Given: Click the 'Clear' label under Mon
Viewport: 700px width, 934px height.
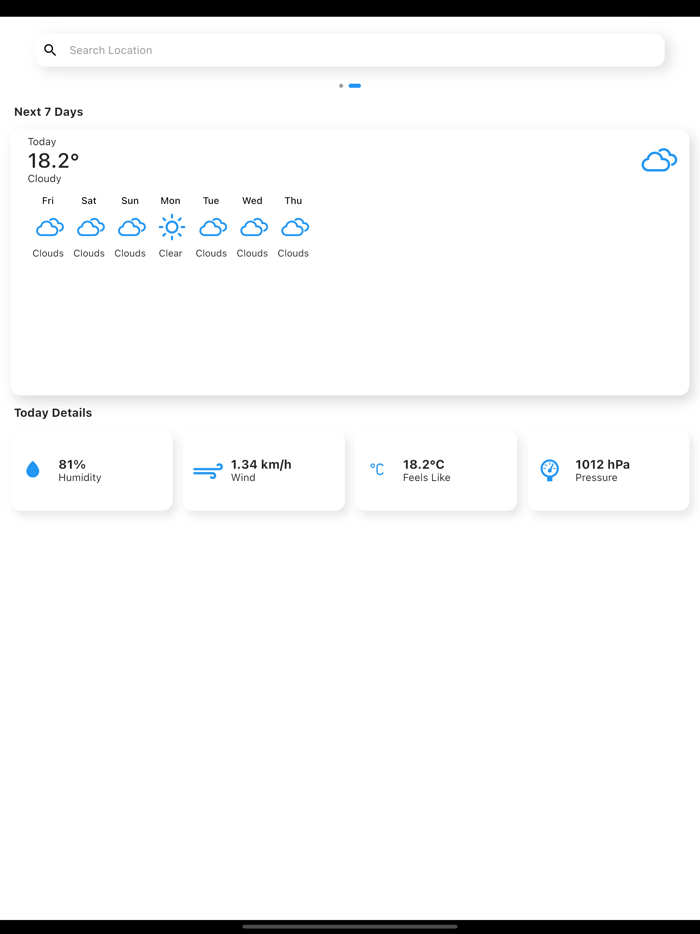Looking at the screenshot, I should [x=170, y=253].
